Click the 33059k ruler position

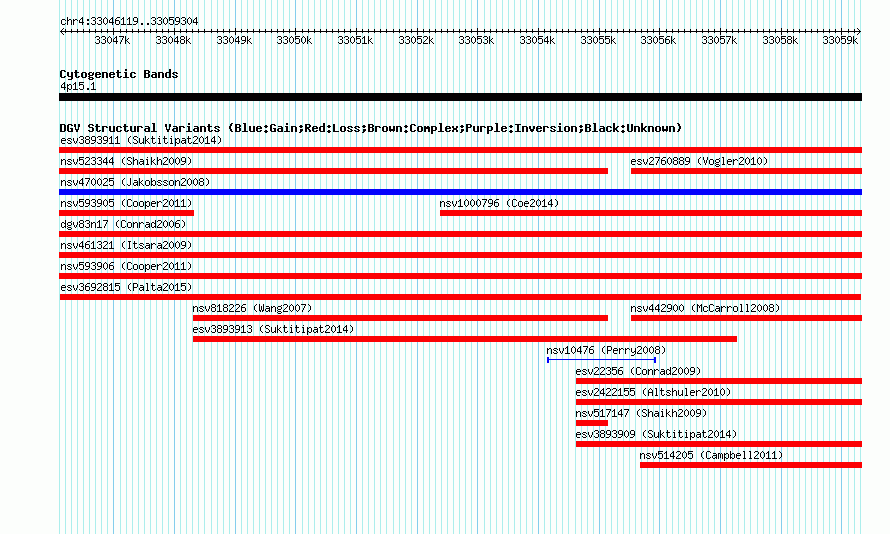tap(840, 40)
